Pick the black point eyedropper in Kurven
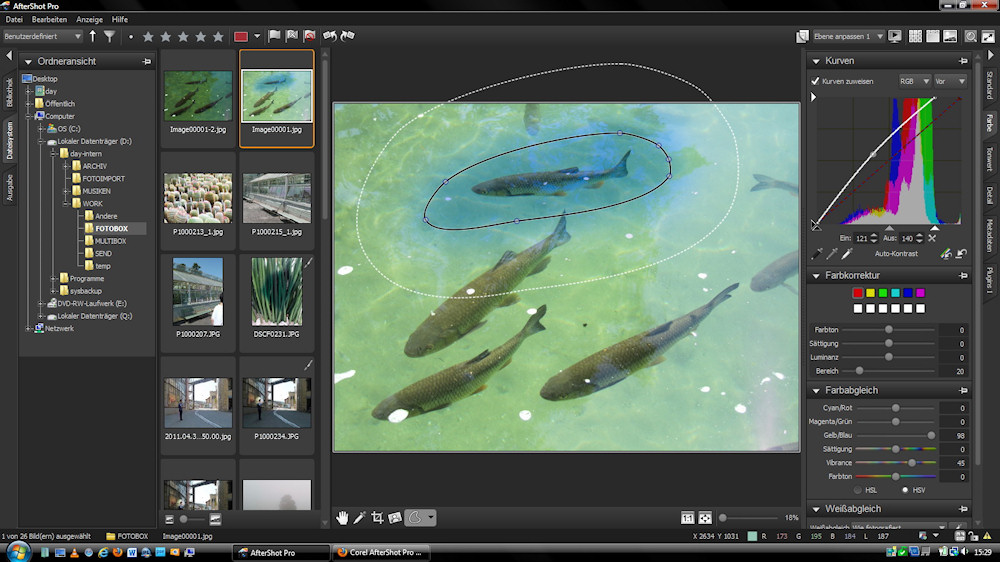Screen dimensions: 1000x562 click(816, 254)
